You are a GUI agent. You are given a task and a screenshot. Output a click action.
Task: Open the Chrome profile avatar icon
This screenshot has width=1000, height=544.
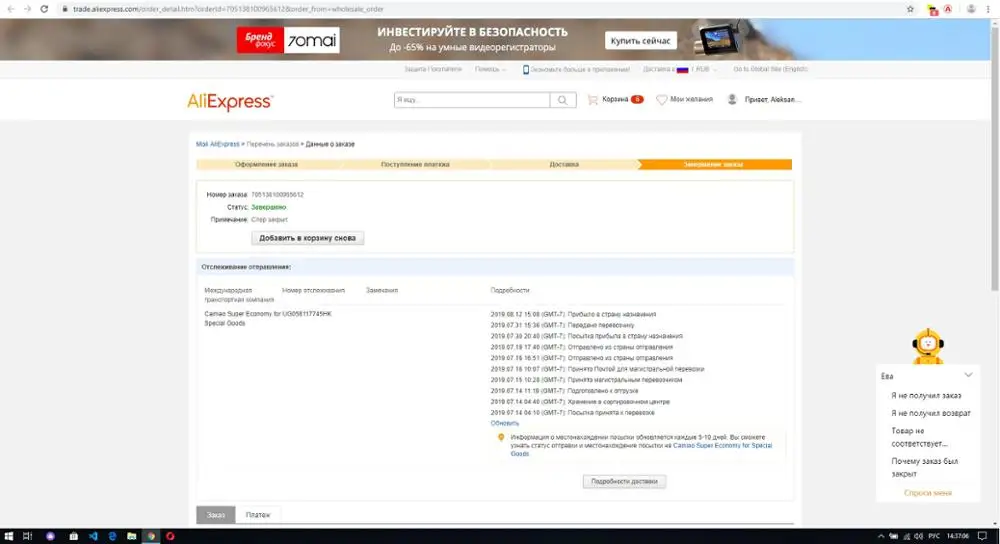(x=971, y=9)
